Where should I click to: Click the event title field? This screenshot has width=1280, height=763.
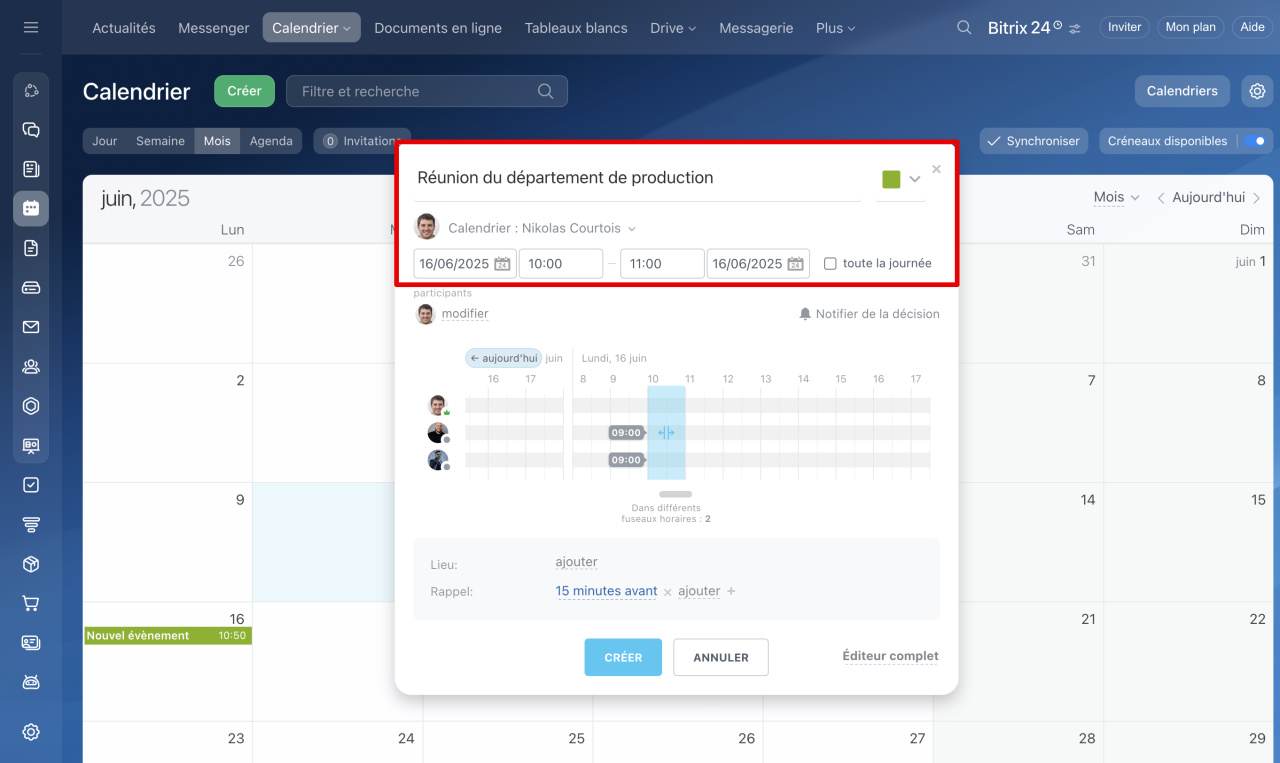tap(638, 178)
